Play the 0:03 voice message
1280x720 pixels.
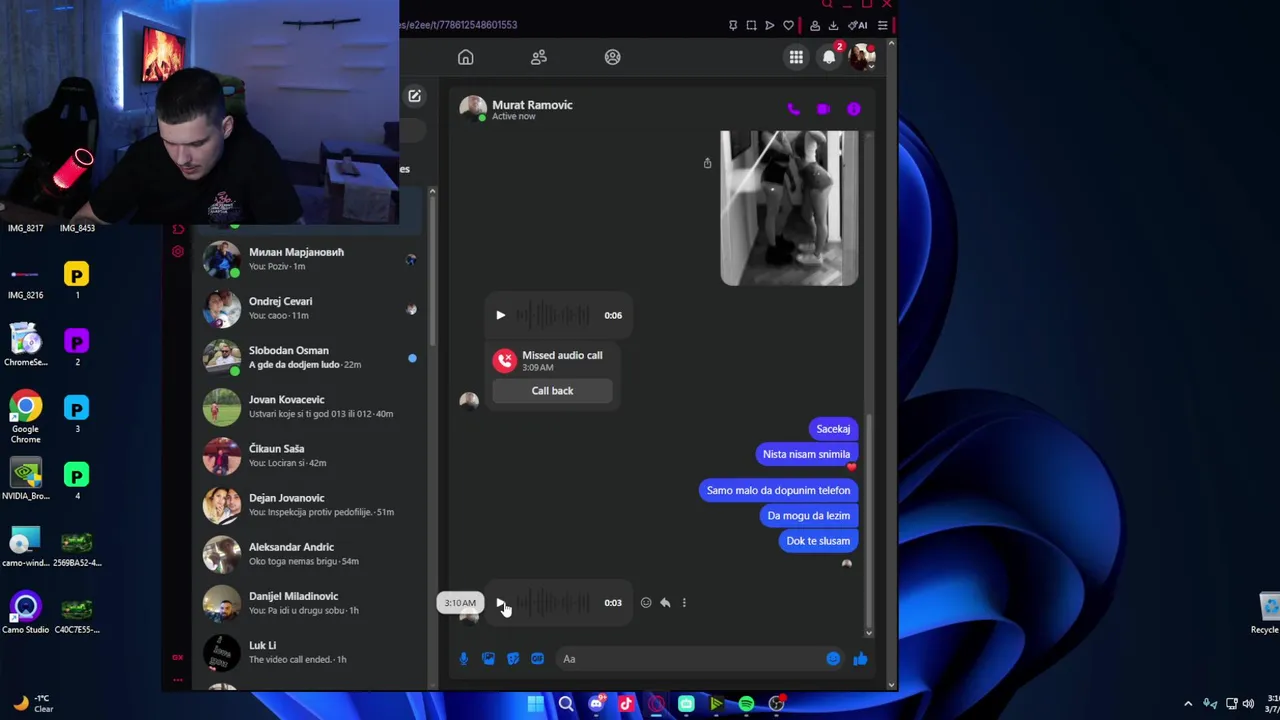point(500,602)
